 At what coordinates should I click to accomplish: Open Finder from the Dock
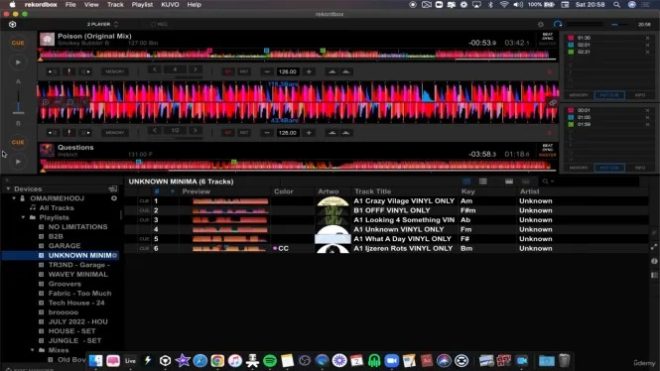click(x=96, y=360)
